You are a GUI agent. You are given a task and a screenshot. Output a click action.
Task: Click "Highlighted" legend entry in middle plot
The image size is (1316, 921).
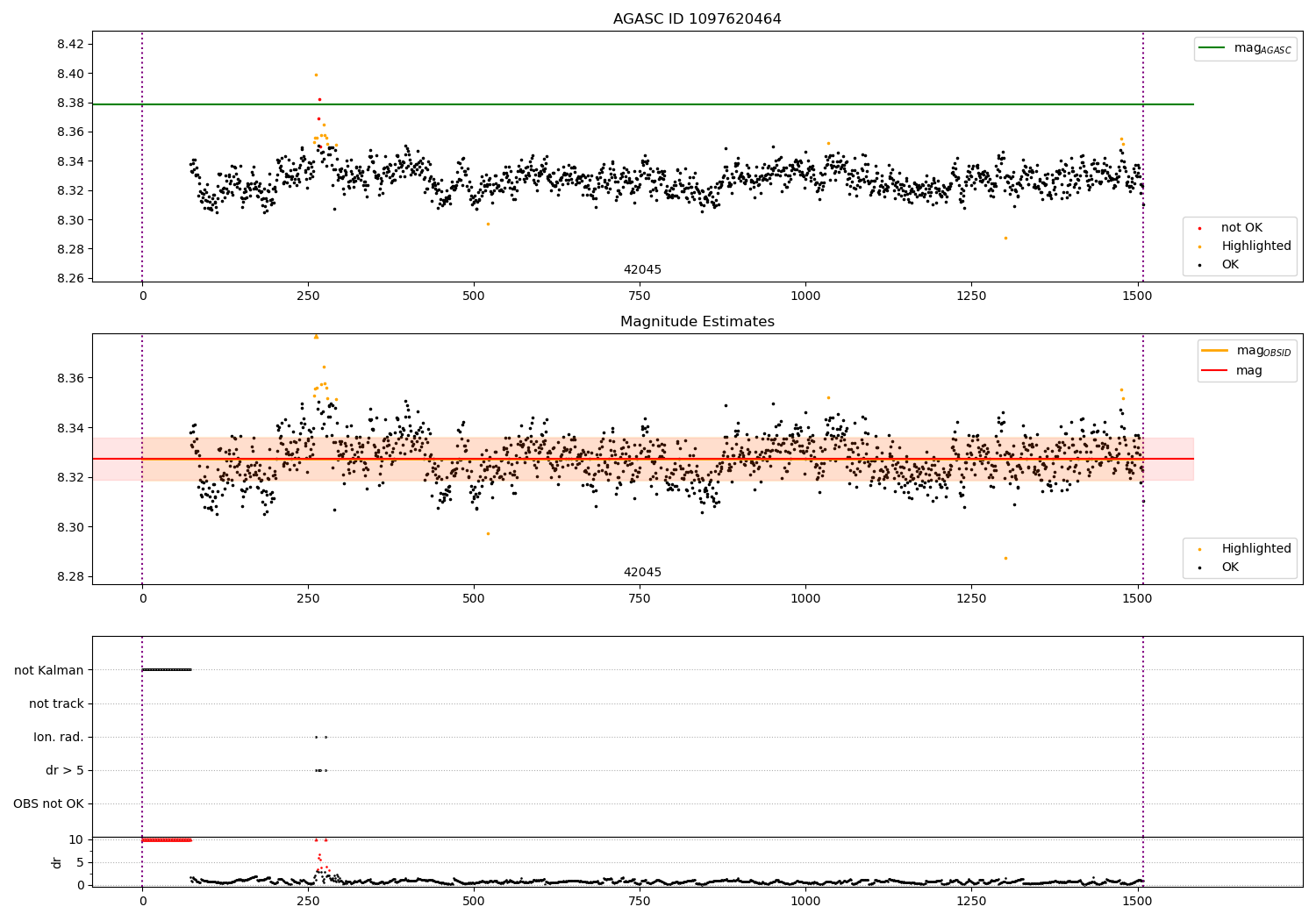1256,548
